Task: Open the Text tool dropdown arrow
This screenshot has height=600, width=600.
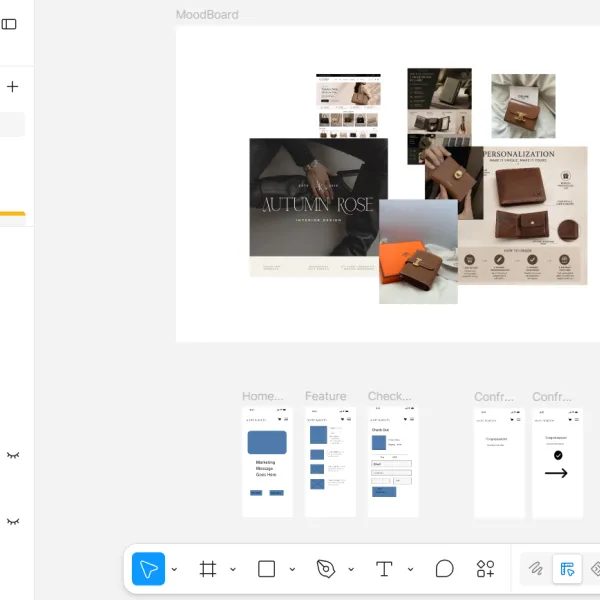Action: click(x=410, y=569)
